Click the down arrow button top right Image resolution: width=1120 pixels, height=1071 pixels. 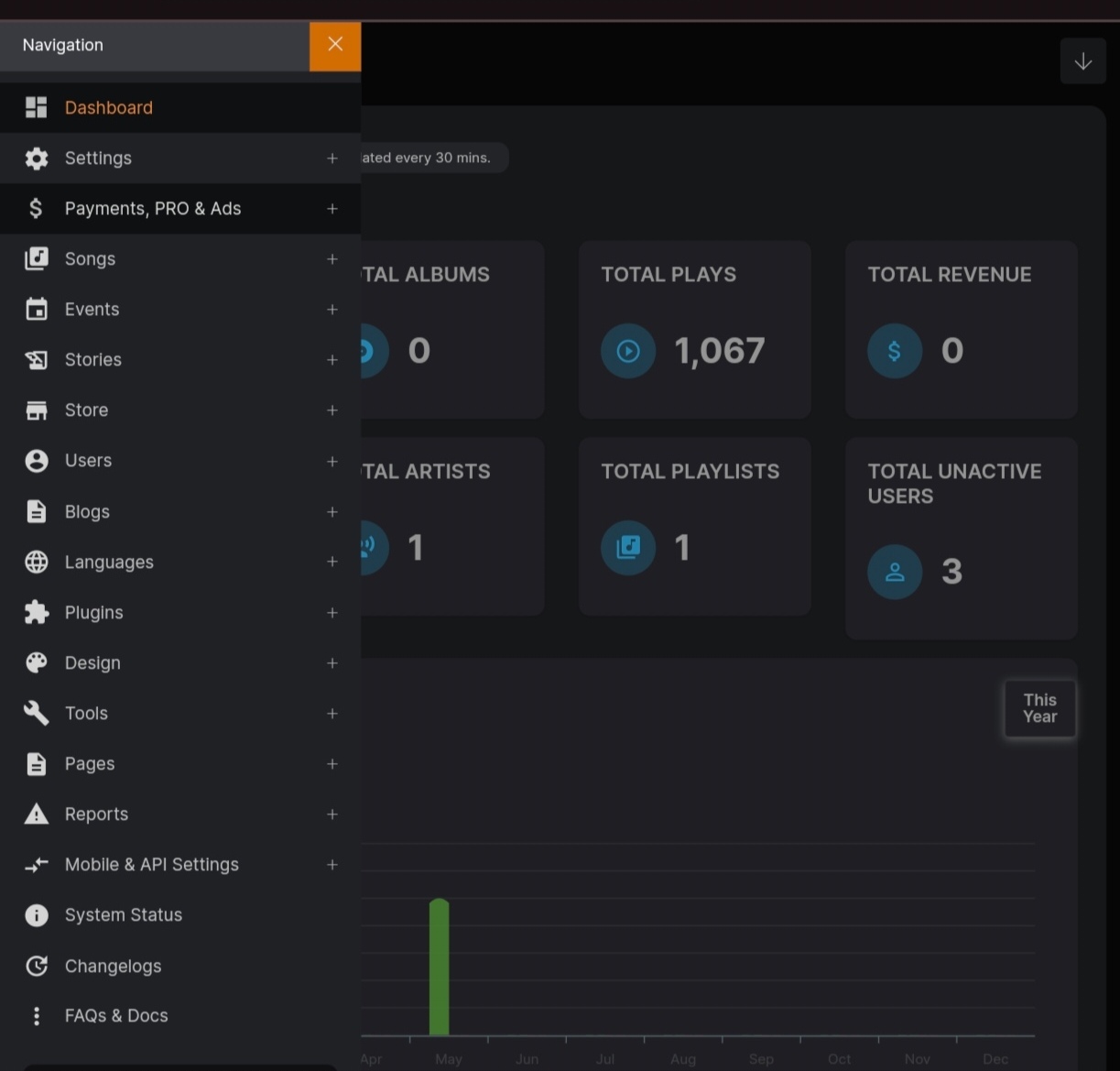click(x=1082, y=61)
